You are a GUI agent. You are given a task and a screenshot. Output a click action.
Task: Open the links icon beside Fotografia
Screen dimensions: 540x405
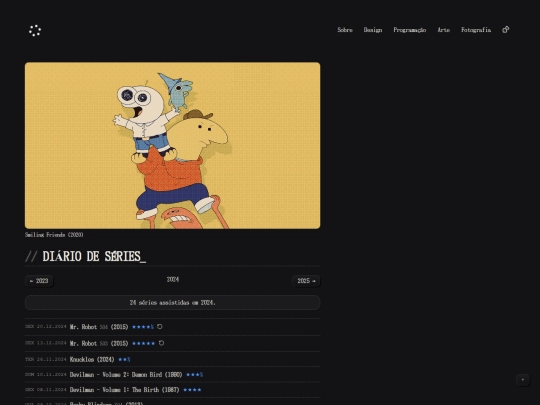pyautogui.click(x=506, y=30)
